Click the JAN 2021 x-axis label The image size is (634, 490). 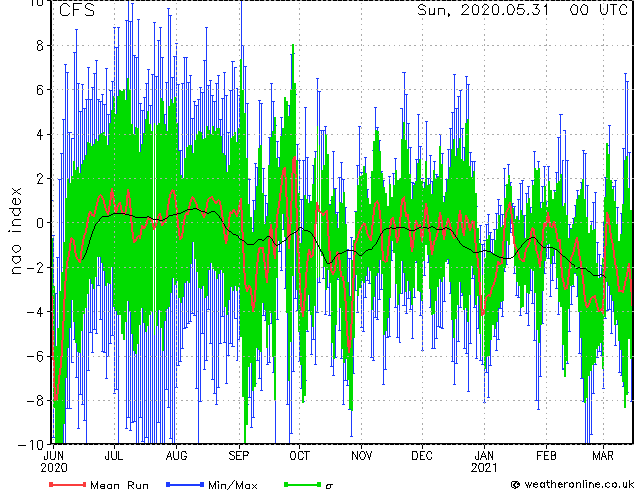(x=484, y=462)
